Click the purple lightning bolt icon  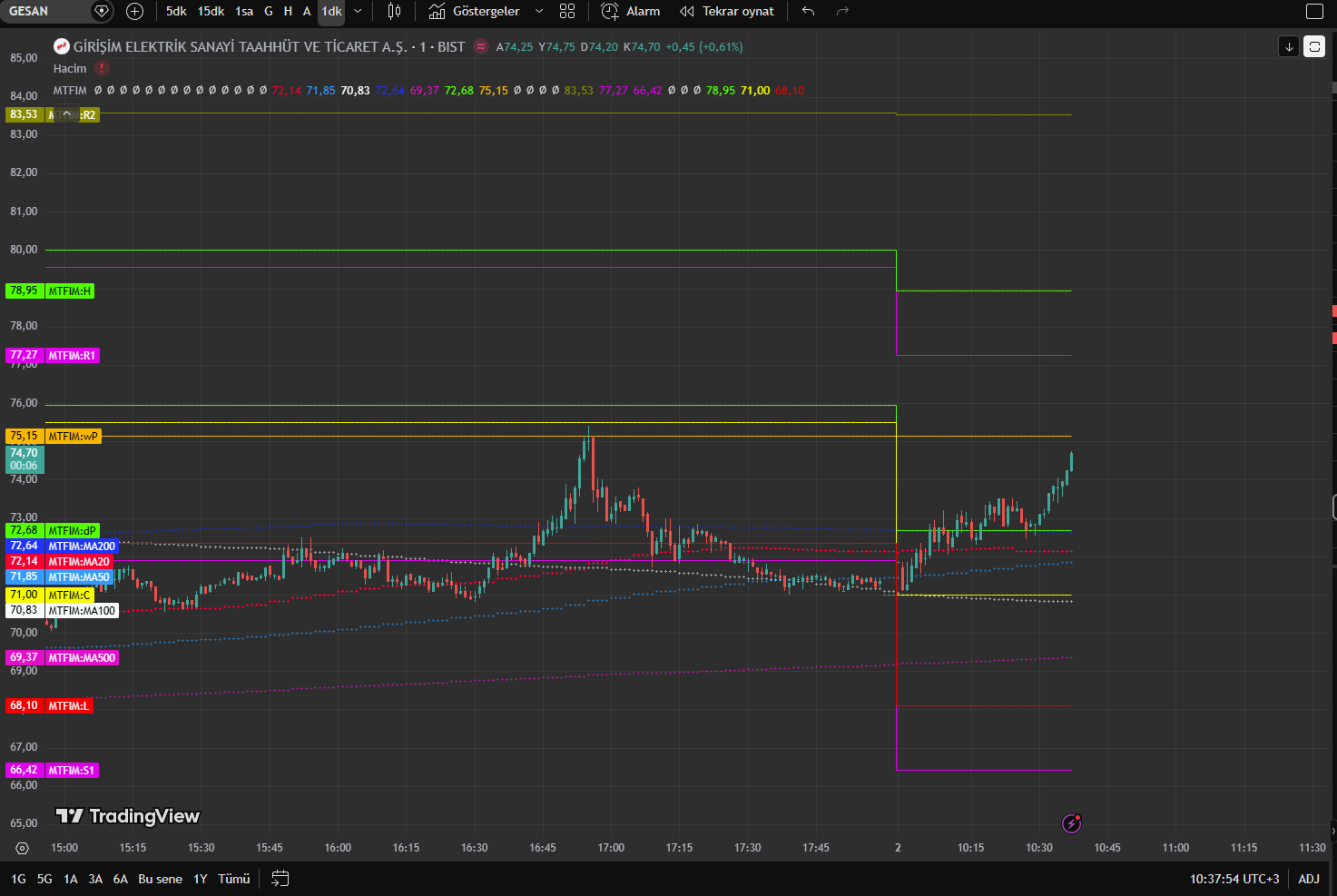(1072, 823)
